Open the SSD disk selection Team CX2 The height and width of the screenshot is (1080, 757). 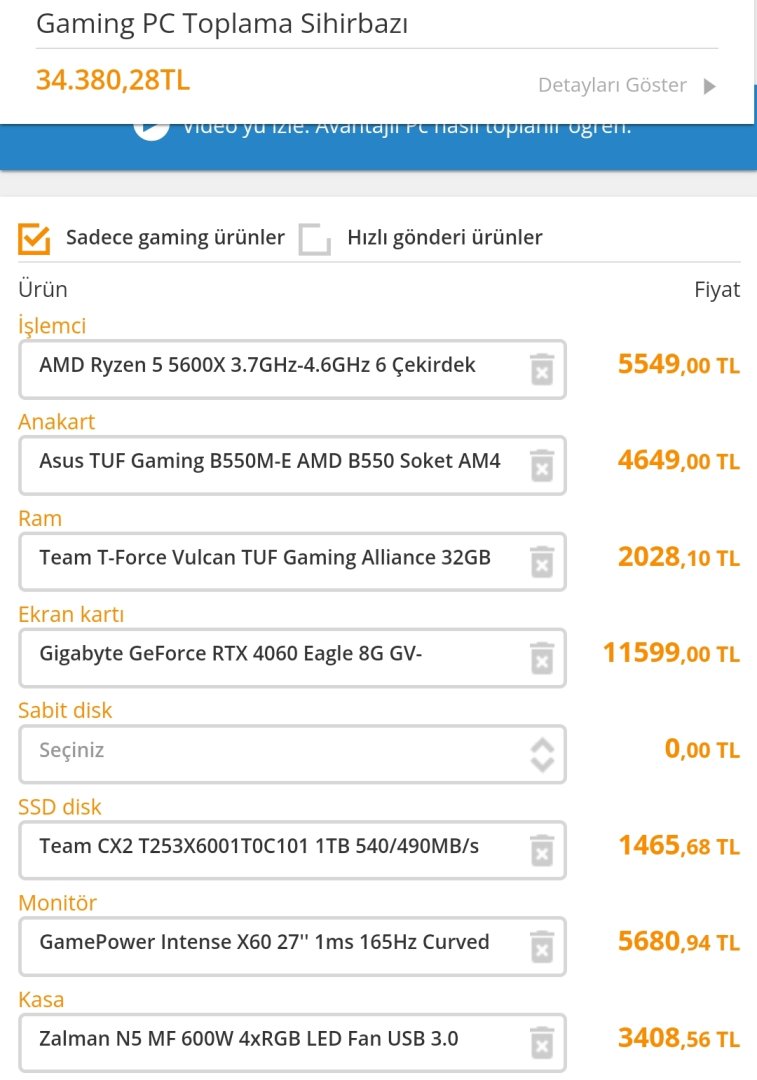293,850
